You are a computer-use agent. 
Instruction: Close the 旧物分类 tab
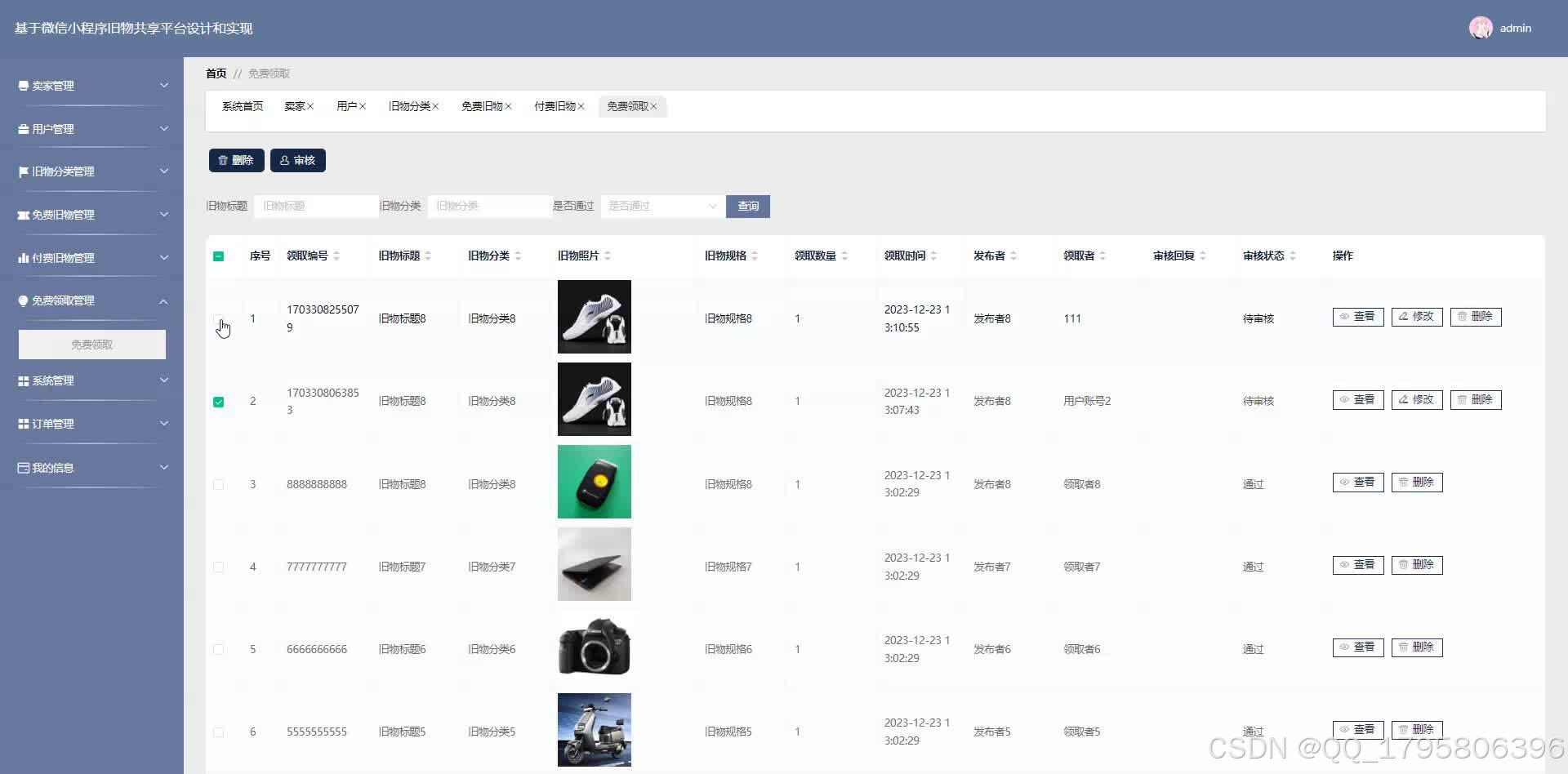coord(435,107)
